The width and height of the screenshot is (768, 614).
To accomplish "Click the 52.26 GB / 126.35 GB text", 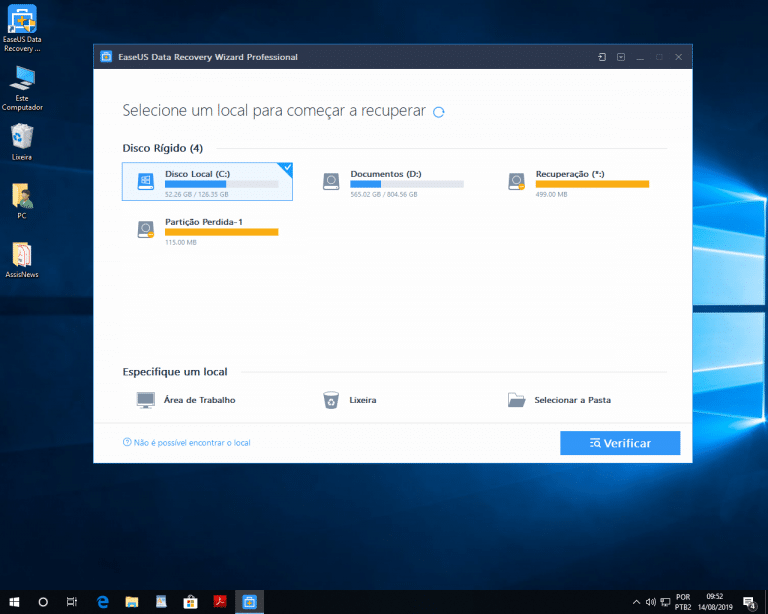I will 196,194.
